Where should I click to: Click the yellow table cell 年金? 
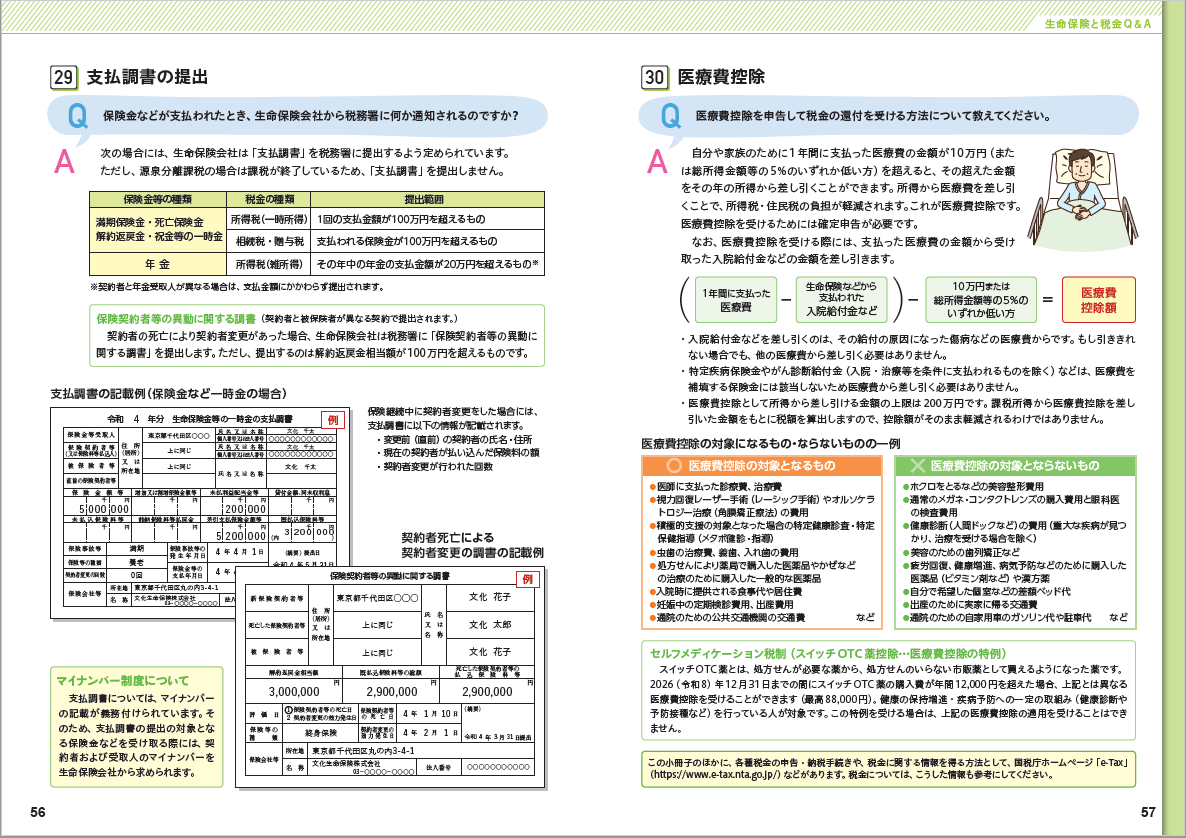pos(158,264)
